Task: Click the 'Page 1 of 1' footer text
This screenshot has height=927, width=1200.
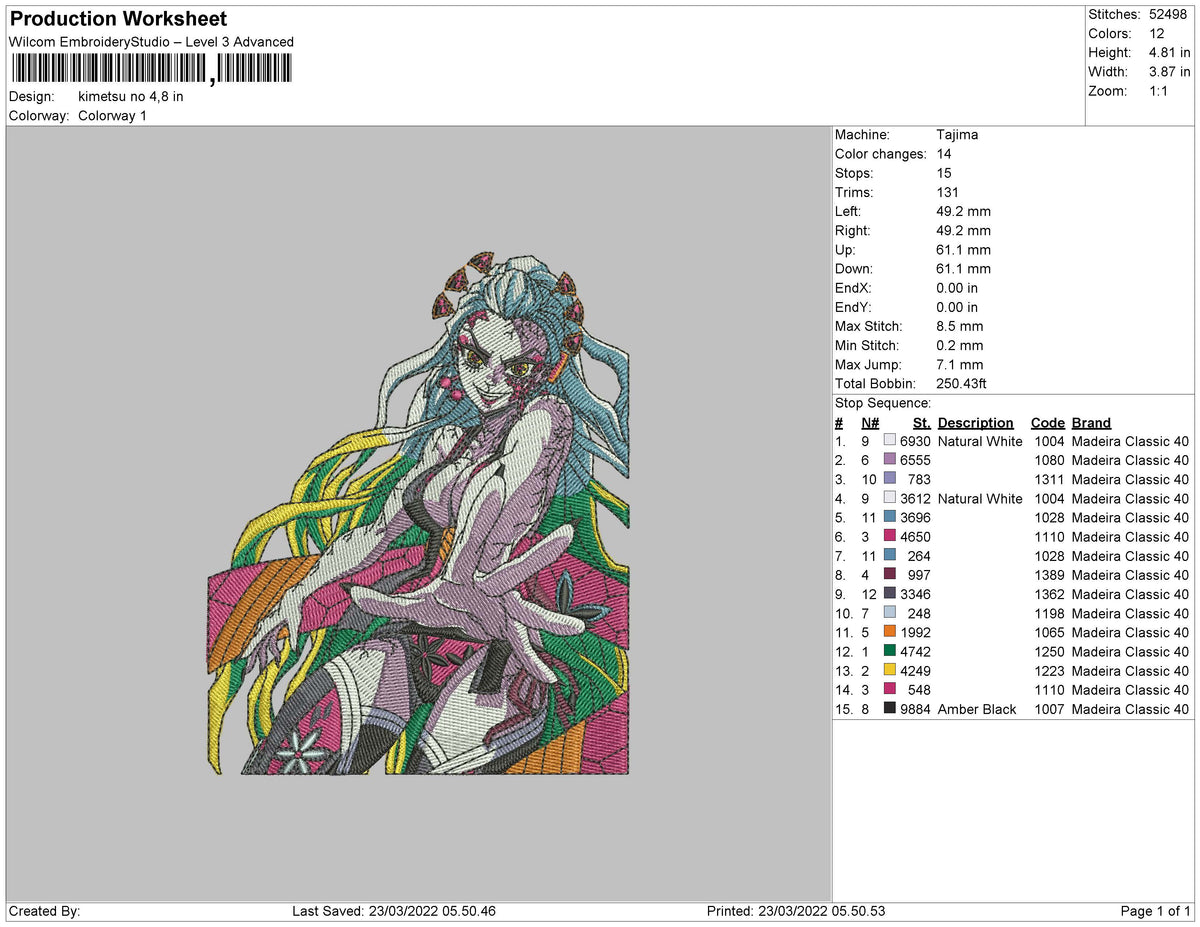Action: [x=1156, y=911]
